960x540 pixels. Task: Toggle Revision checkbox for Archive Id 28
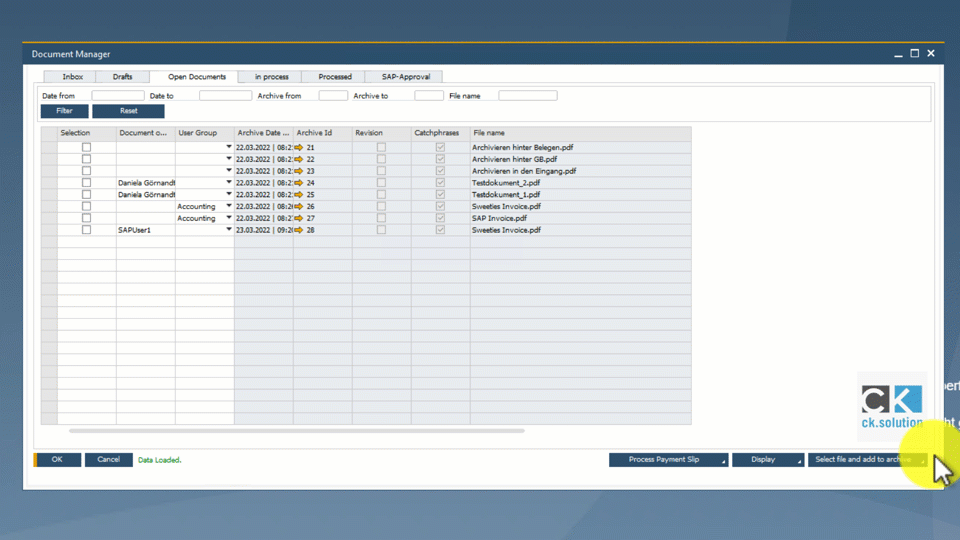tap(381, 230)
